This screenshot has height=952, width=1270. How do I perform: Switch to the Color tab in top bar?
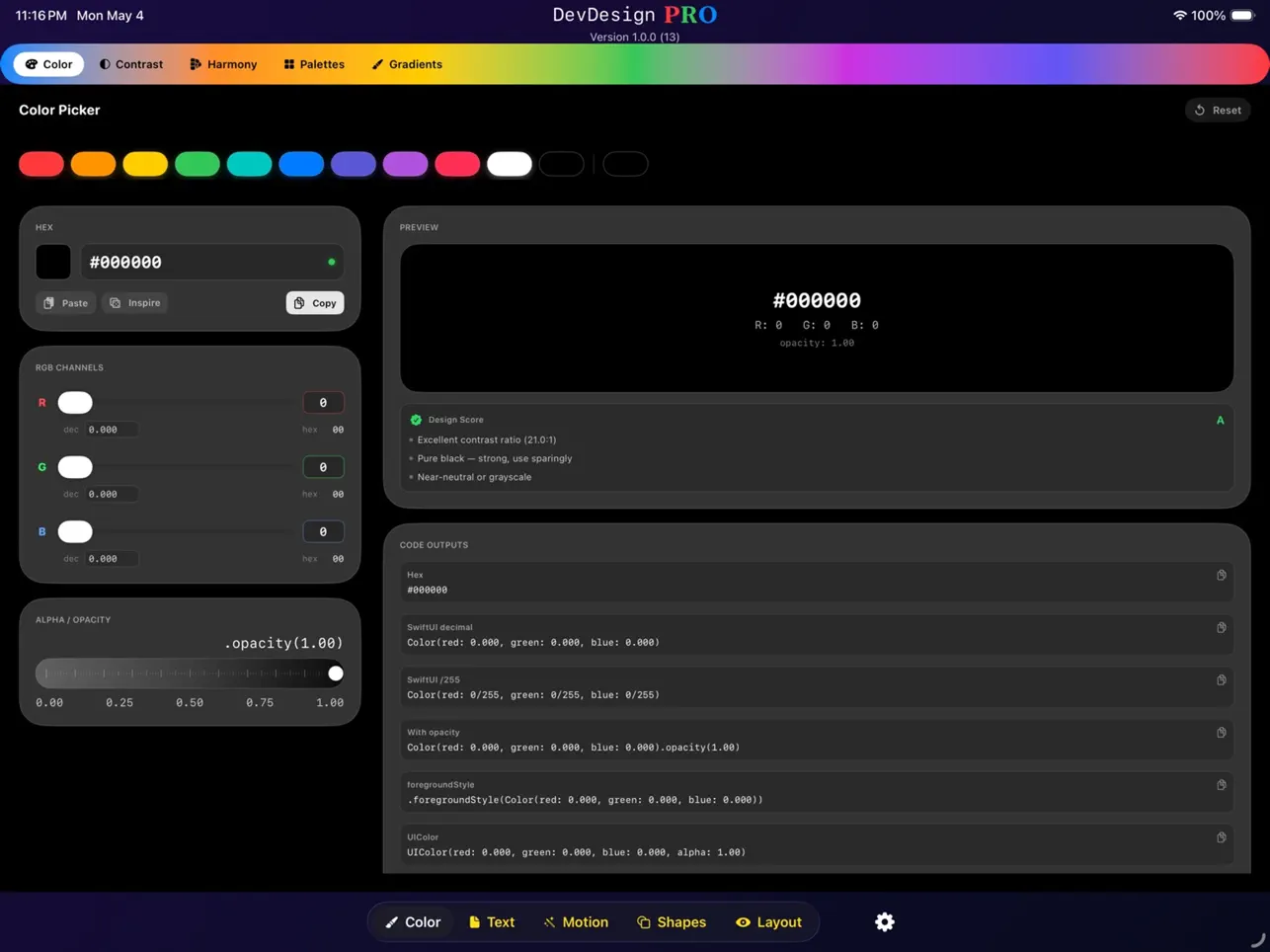tap(48, 64)
